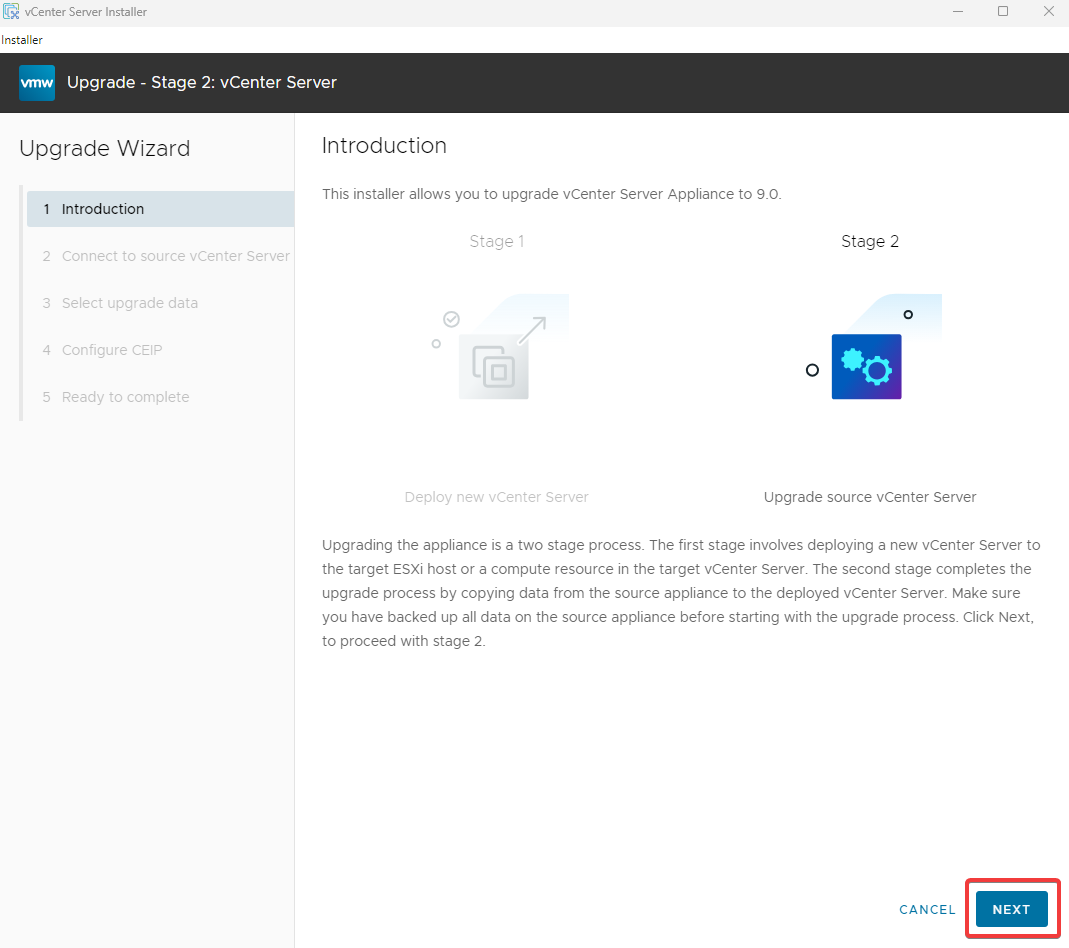Click the Introduction page heading

tap(384, 146)
